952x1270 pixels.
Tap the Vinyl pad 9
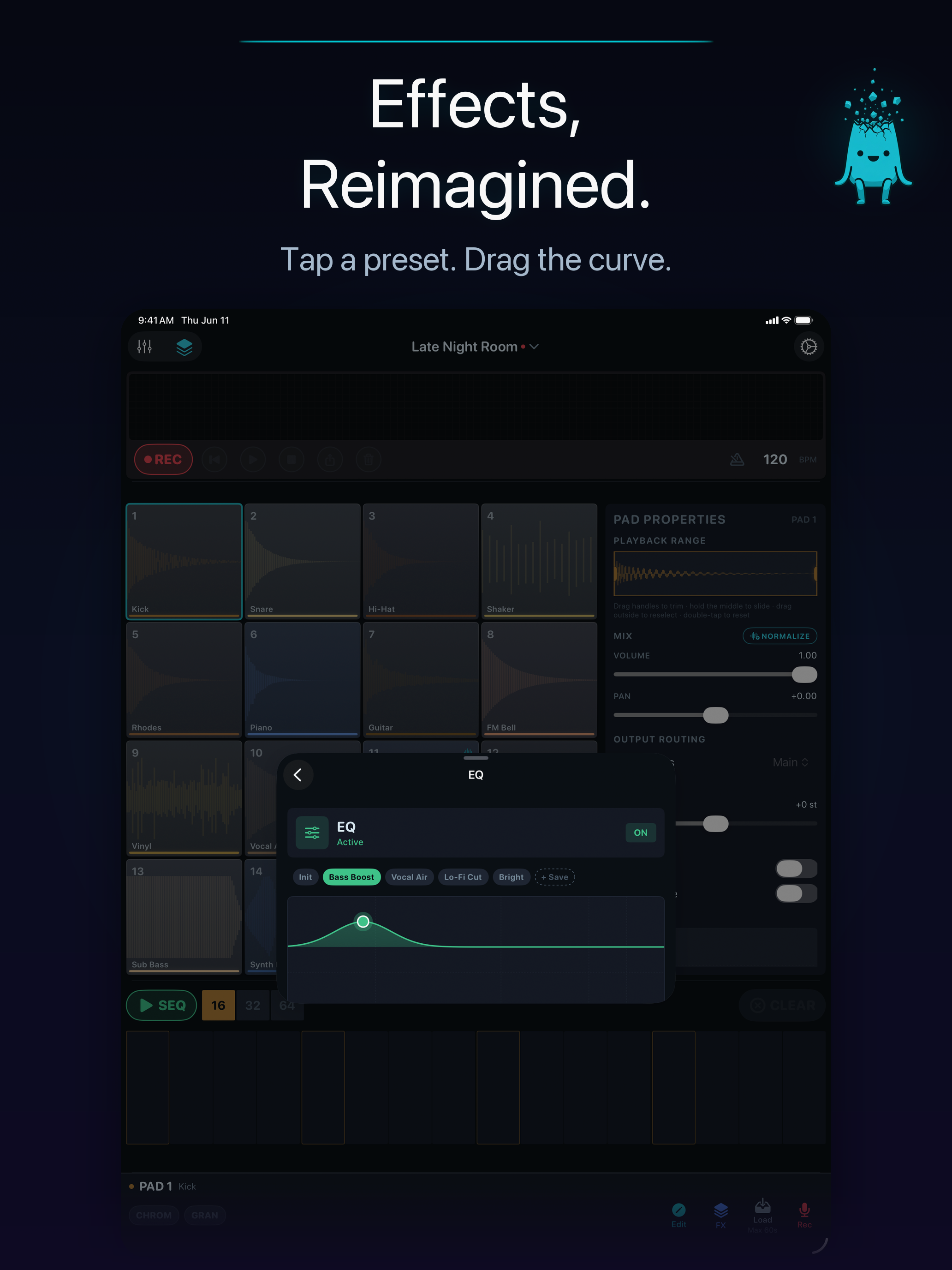pos(184,798)
